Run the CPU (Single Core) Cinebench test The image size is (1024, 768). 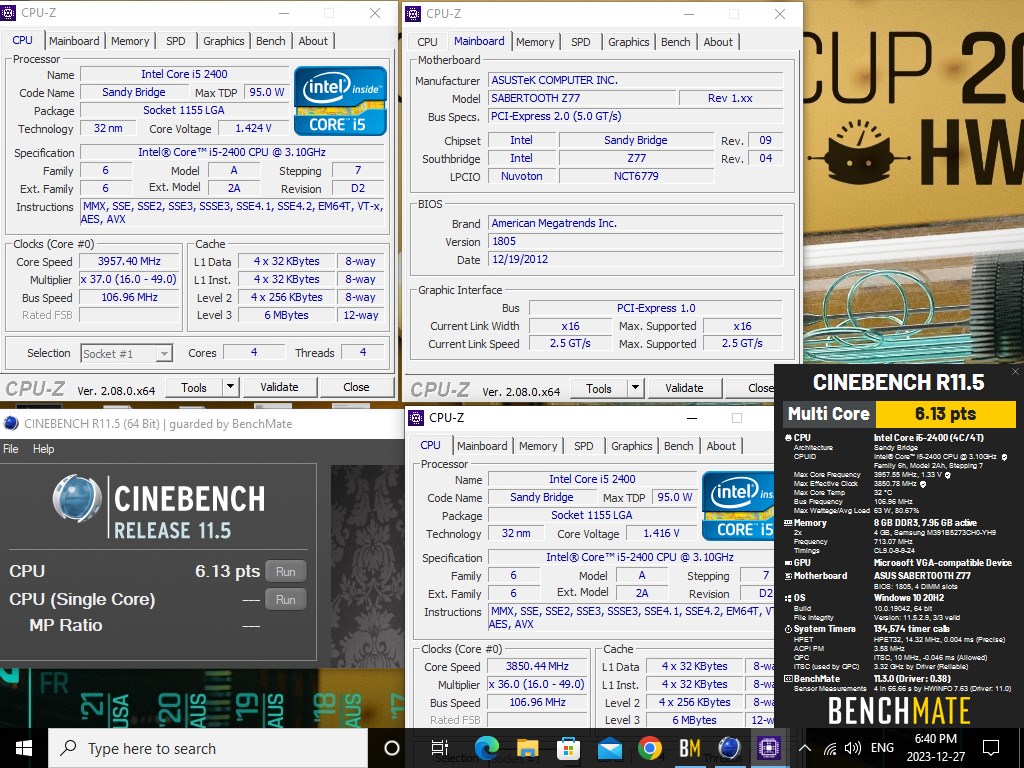tap(285, 600)
